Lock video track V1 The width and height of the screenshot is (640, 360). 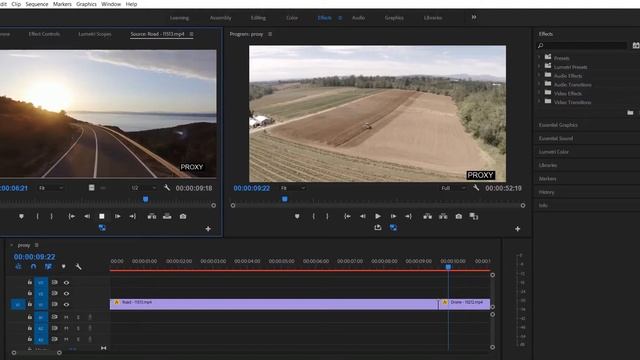click(x=30, y=304)
